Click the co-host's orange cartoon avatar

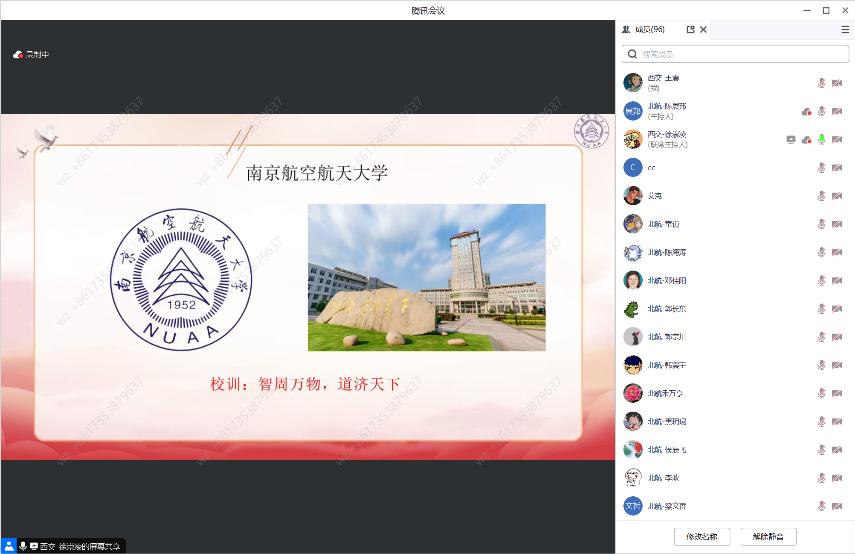coord(633,140)
